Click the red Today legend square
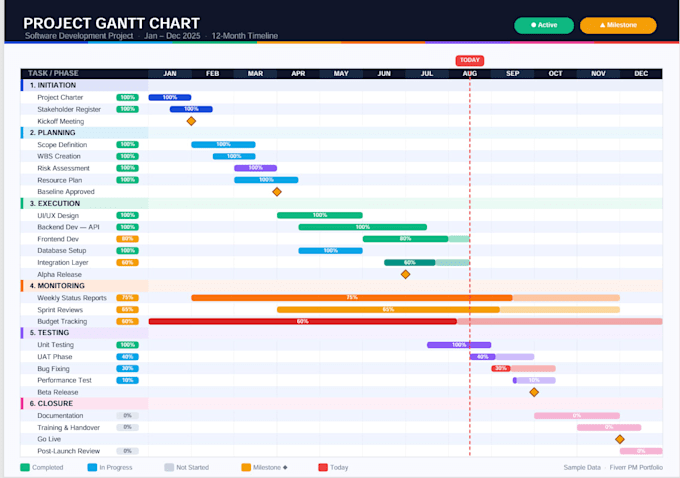680x478 pixels. tap(323, 467)
